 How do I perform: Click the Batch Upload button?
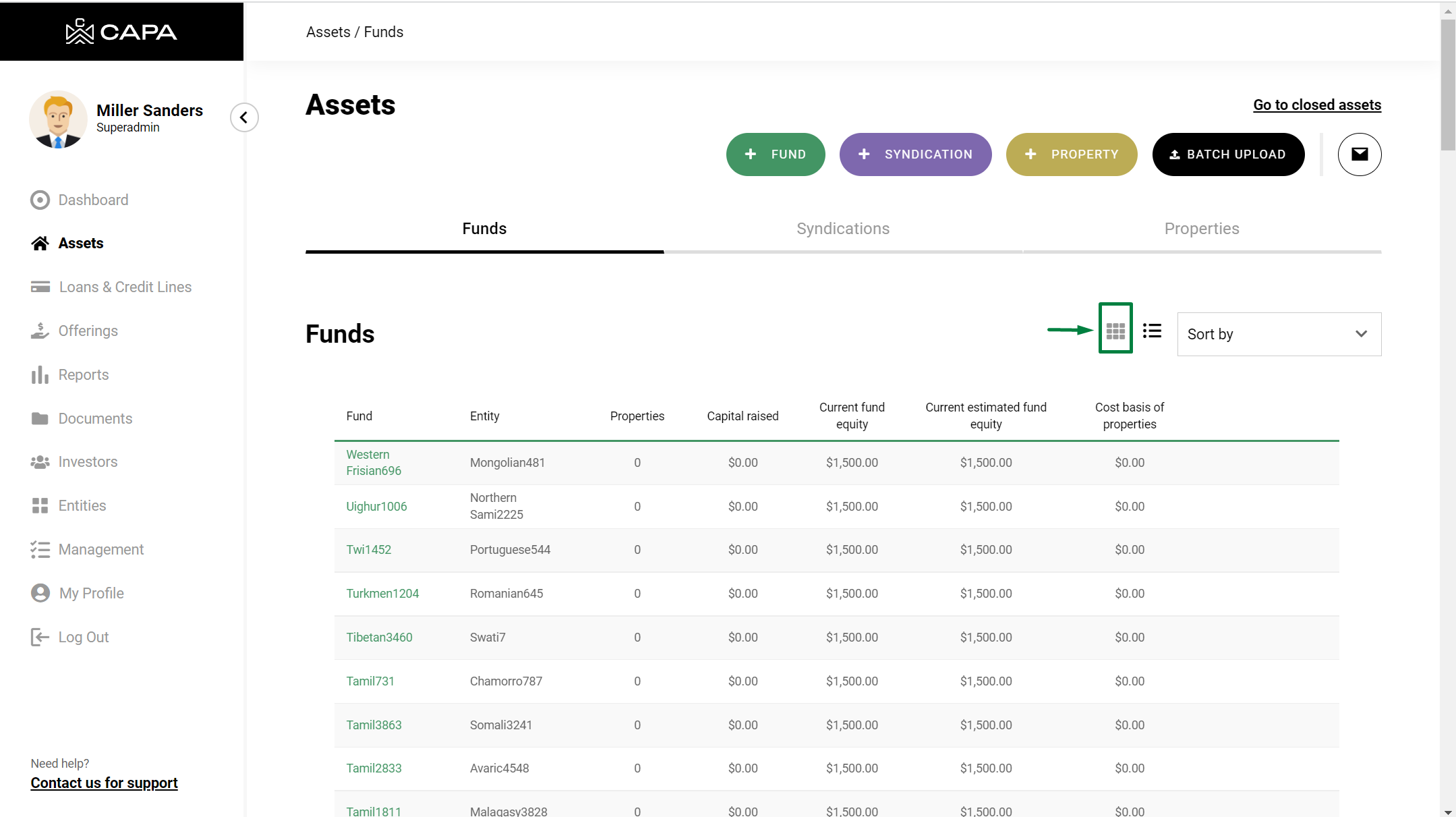pyautogui.click(x=1227, y=154)
